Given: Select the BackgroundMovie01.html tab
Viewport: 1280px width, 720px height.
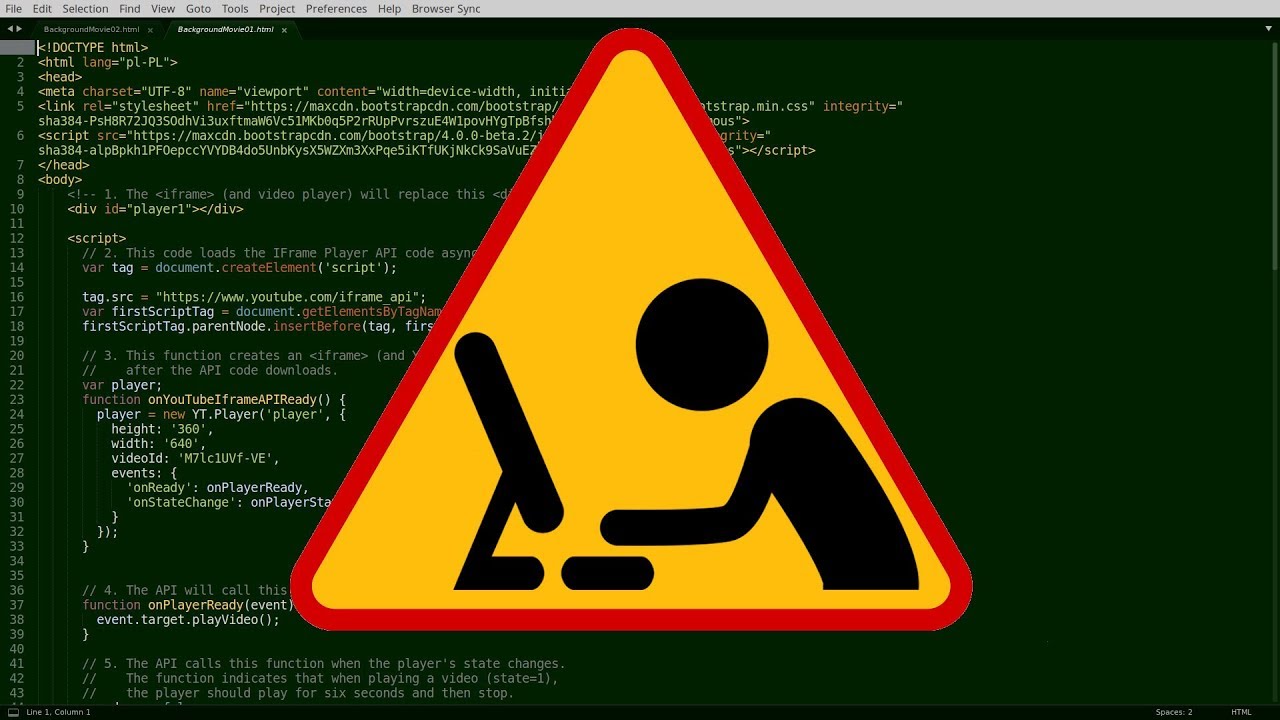Looking at the screenshot, I should pyautogui.click(x=225, y=29).
